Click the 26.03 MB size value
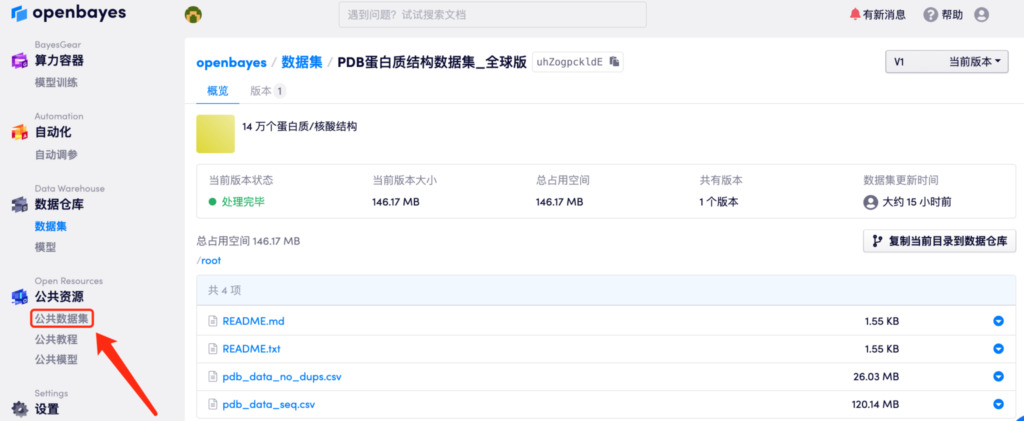The height and width of the screenshot is (421, 1024). pyautogui.click(x=875, y=377)
